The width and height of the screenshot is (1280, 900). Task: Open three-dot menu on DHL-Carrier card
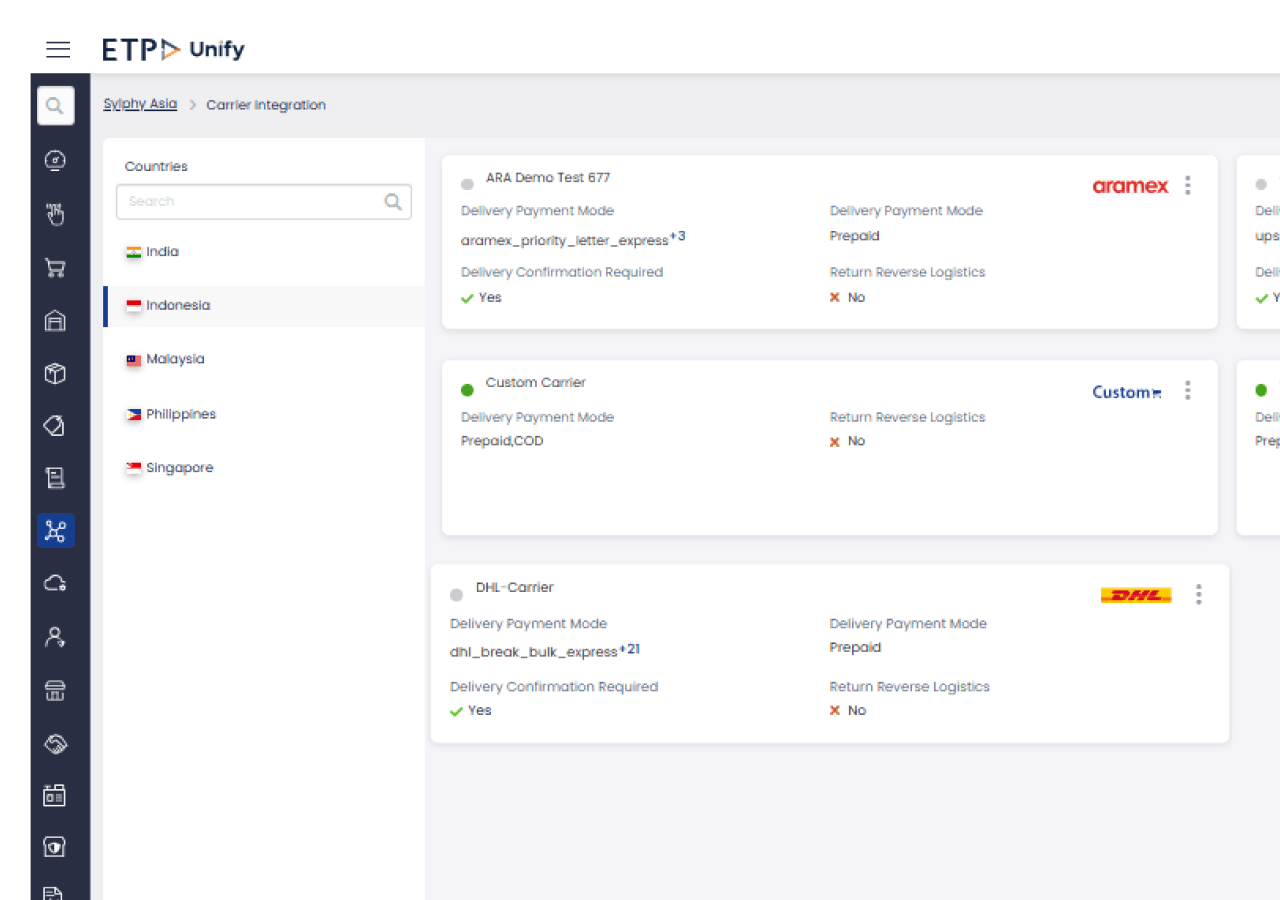coord(1198,595)
